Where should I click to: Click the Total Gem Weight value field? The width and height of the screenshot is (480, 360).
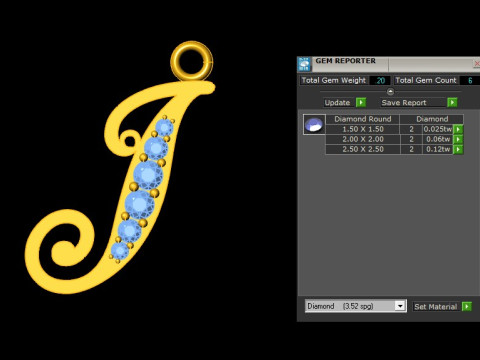click(x=380, y=80)
